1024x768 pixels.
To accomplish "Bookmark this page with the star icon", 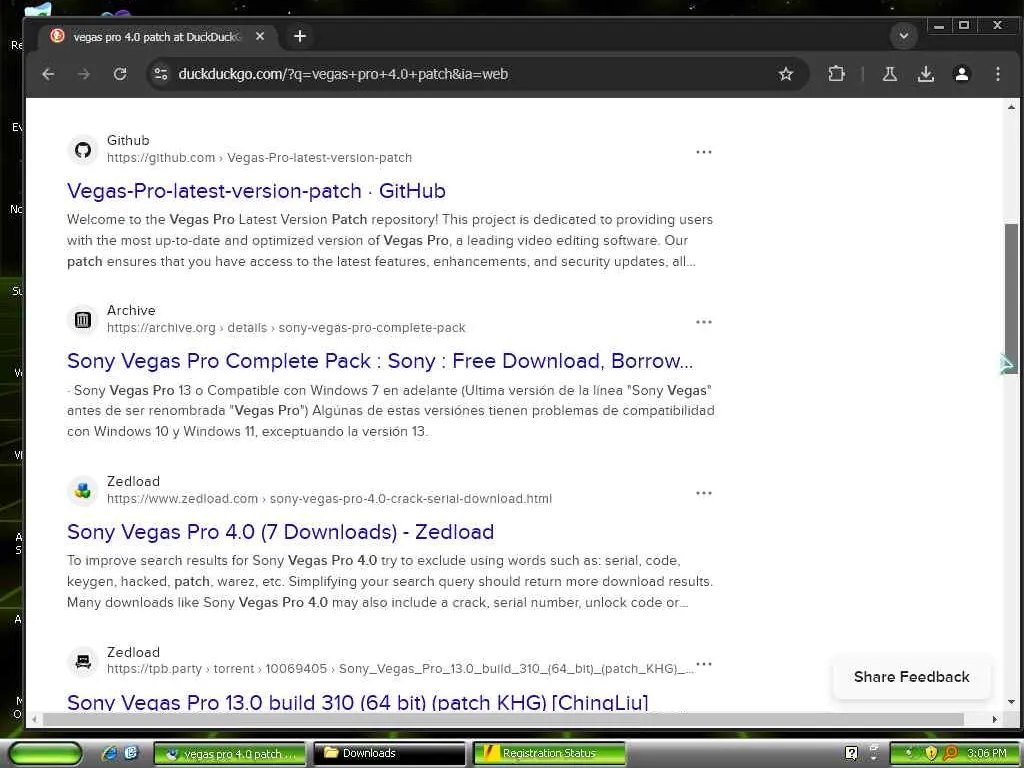I will pyautogui.click(x=786, y=74).
